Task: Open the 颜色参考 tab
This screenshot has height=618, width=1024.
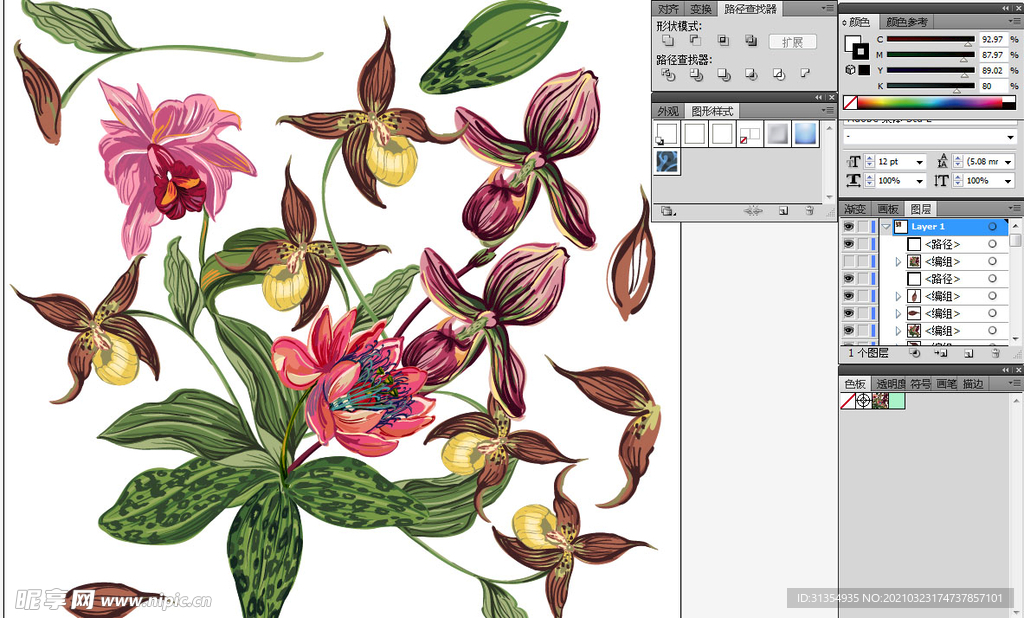Action: coord(906,22)
